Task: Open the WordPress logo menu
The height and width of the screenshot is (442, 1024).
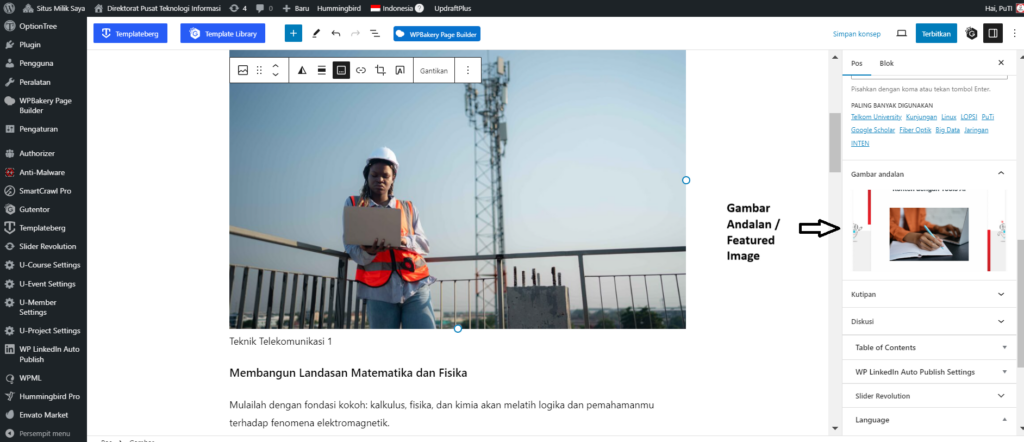Action: coord(9,8)
